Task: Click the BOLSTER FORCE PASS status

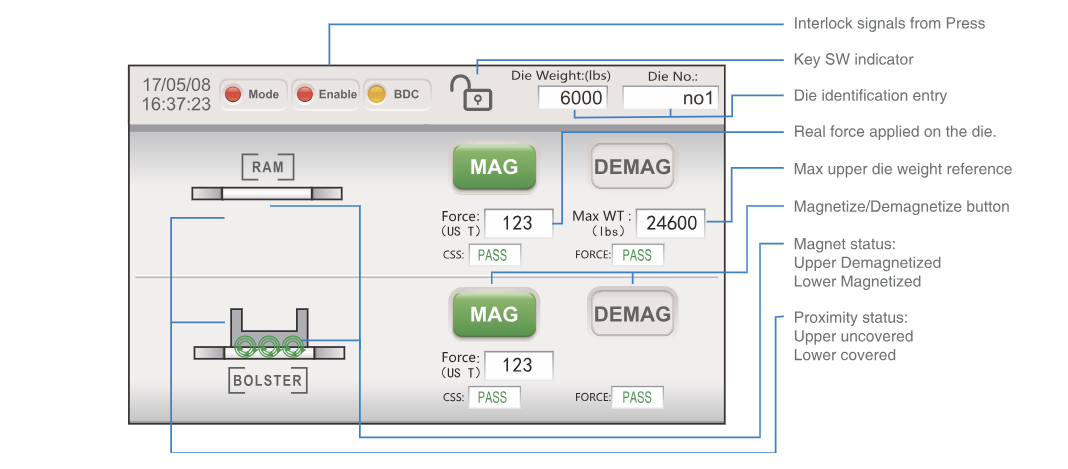Action: (638, 398)
